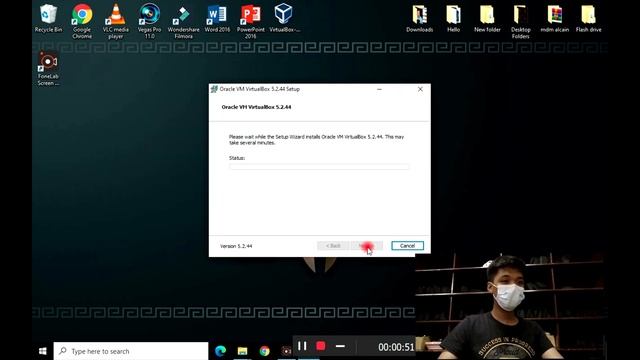
Task: Pause the screen recording
Action: (x=302, y=346)
